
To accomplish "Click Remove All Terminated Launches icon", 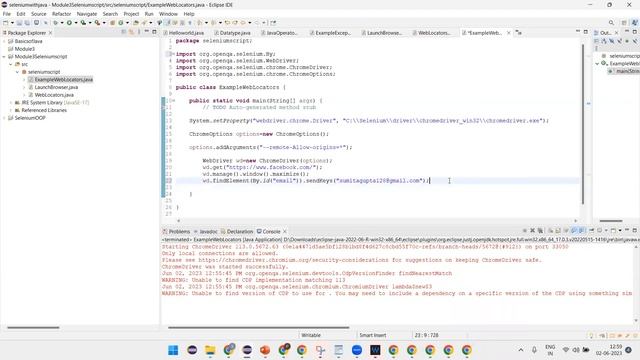I will [540, 231].
